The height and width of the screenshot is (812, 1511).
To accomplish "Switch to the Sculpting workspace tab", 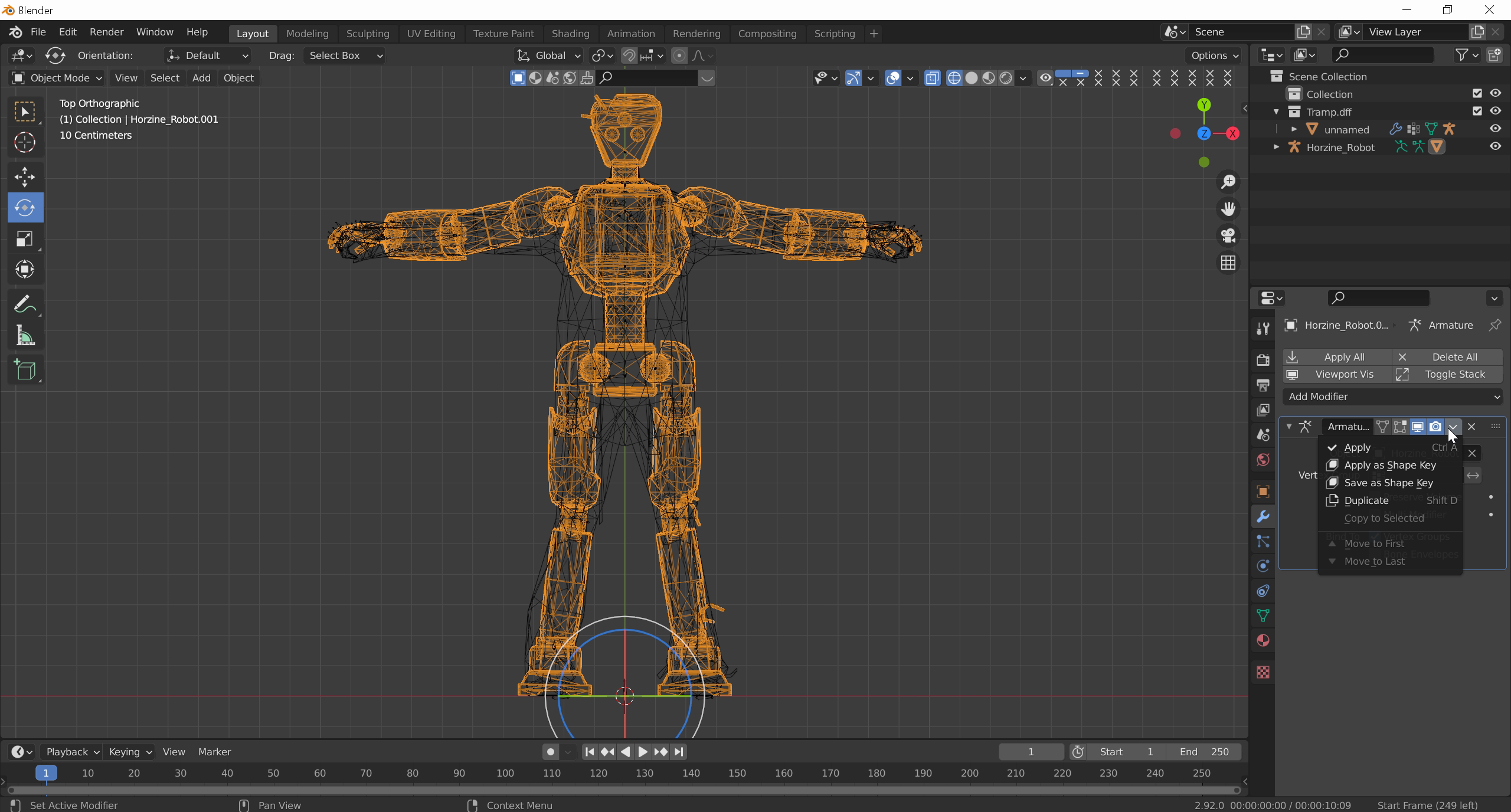I will point(367,34).
